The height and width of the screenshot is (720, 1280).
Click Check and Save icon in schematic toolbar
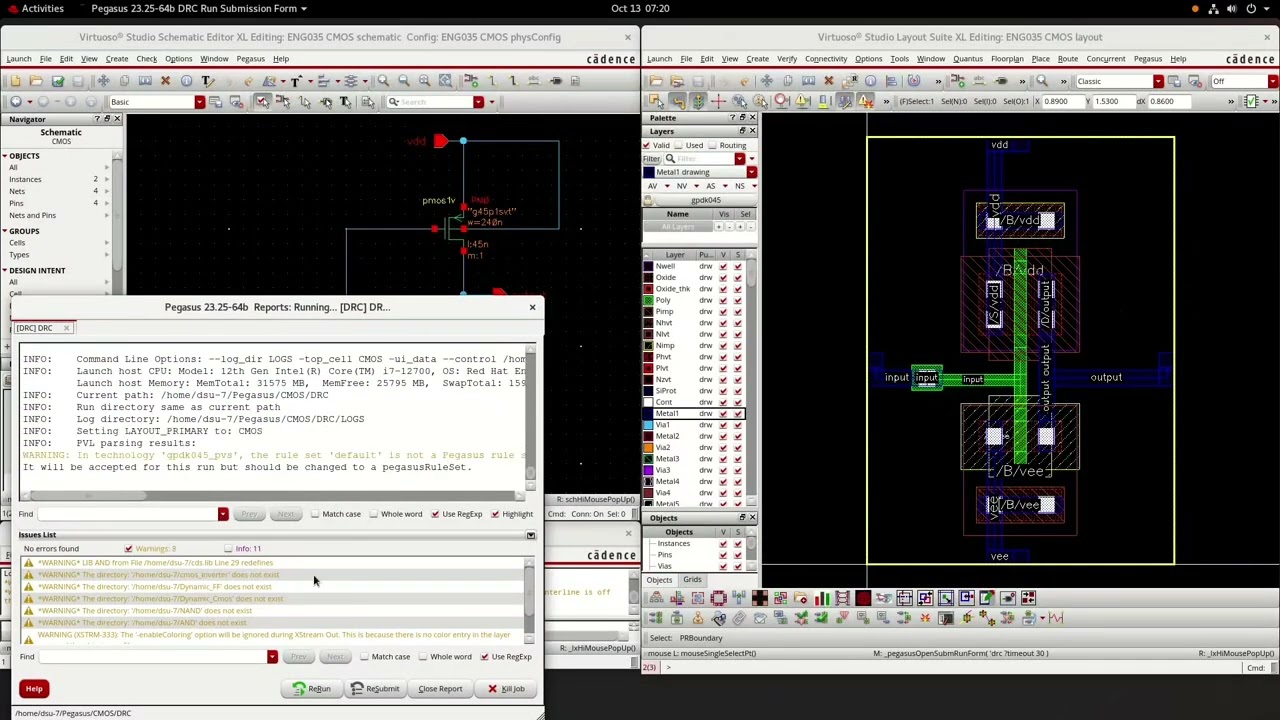click(x=58, y=80)
